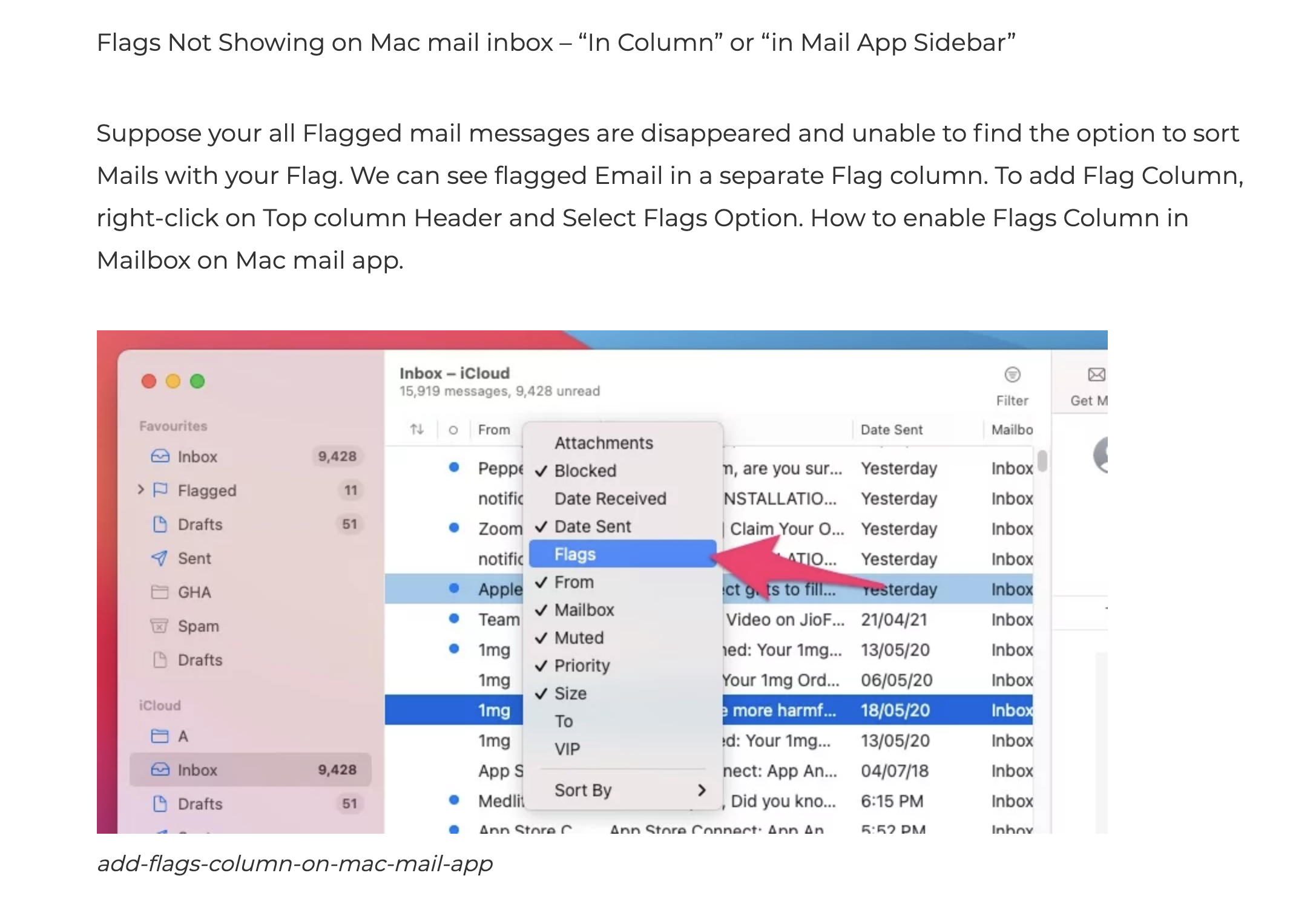The width and height of the screenshot is (1316, 916).
Task: Select the Spam mailbox icon
Action: 159,626
